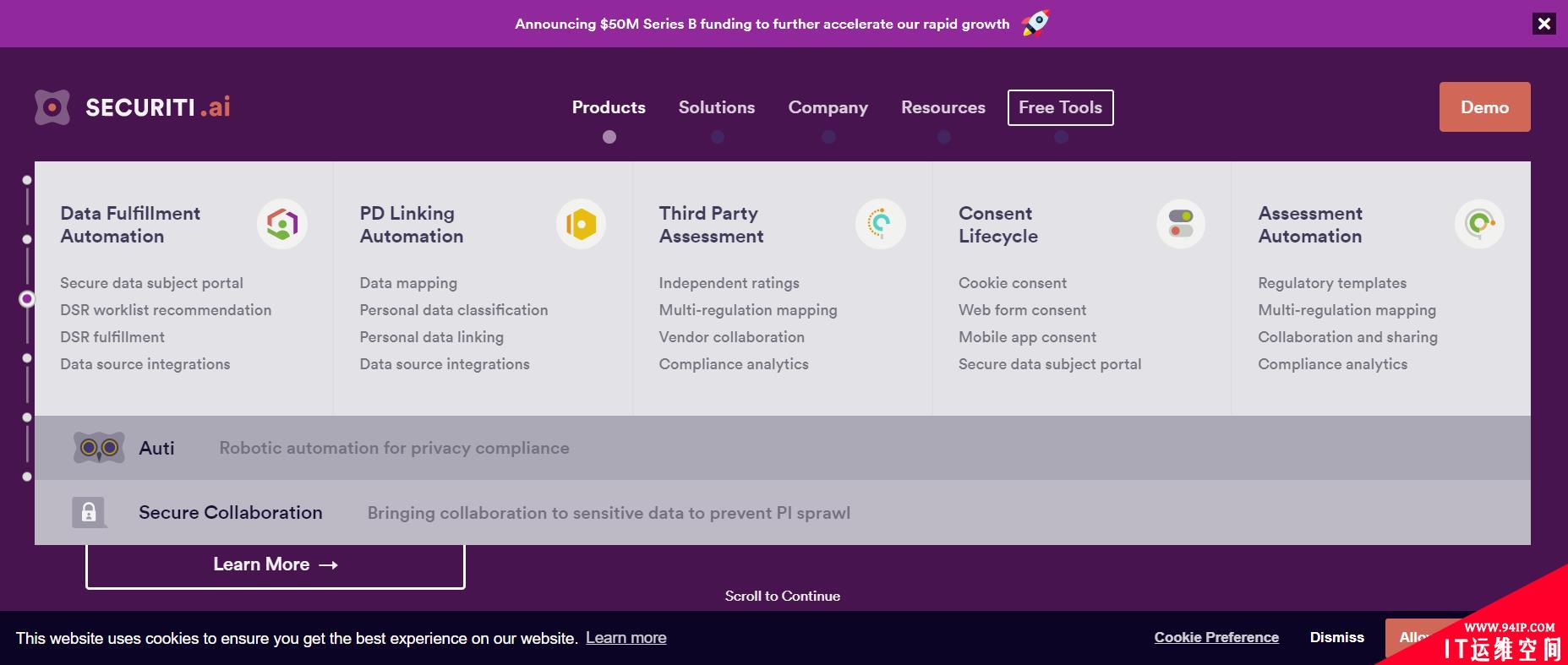Open the cookie Learn more link
This screenshot has height=665, width=1568.
click(626, 638)
